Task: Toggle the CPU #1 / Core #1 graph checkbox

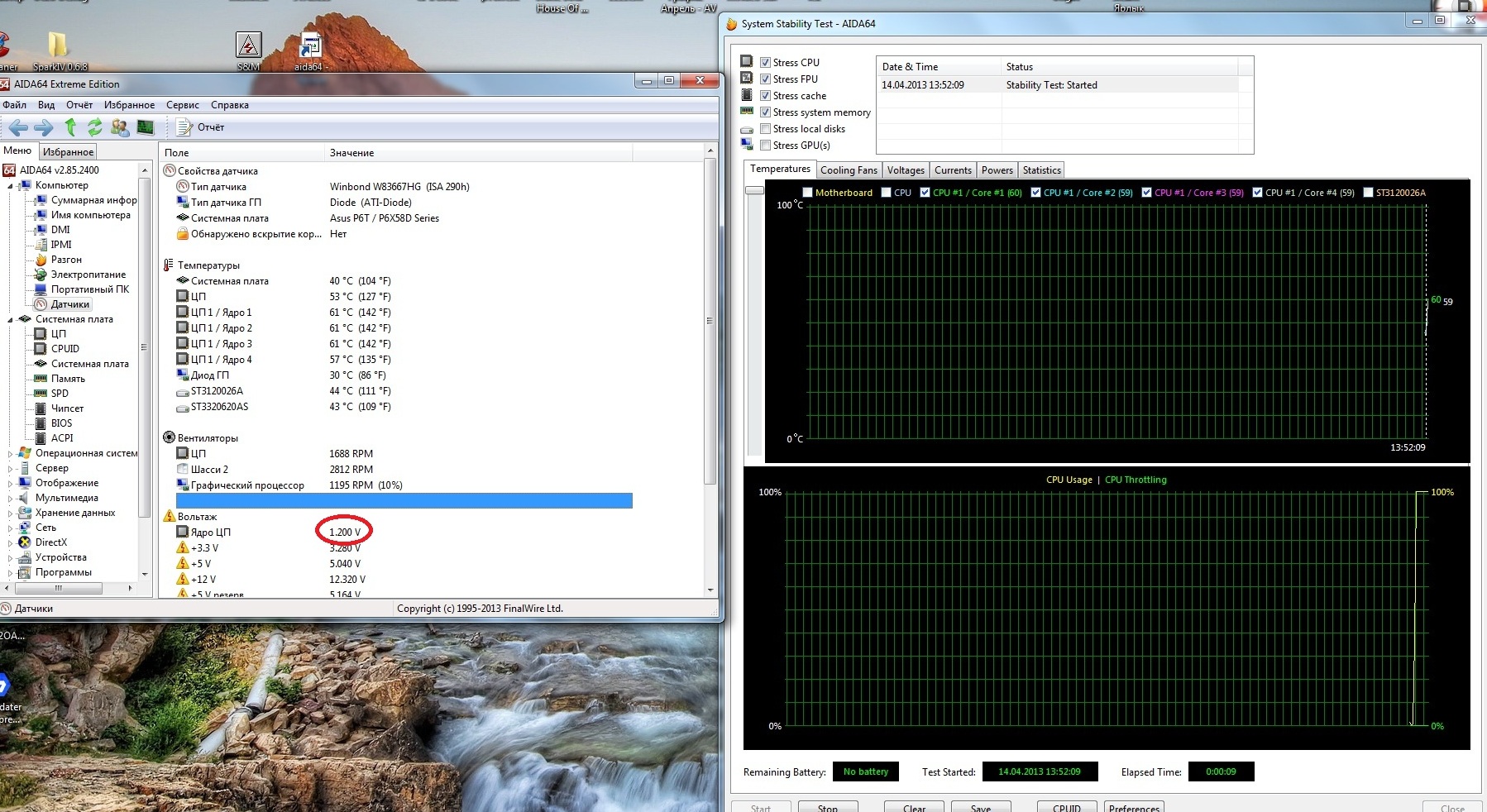Action: tap(925, 193)
